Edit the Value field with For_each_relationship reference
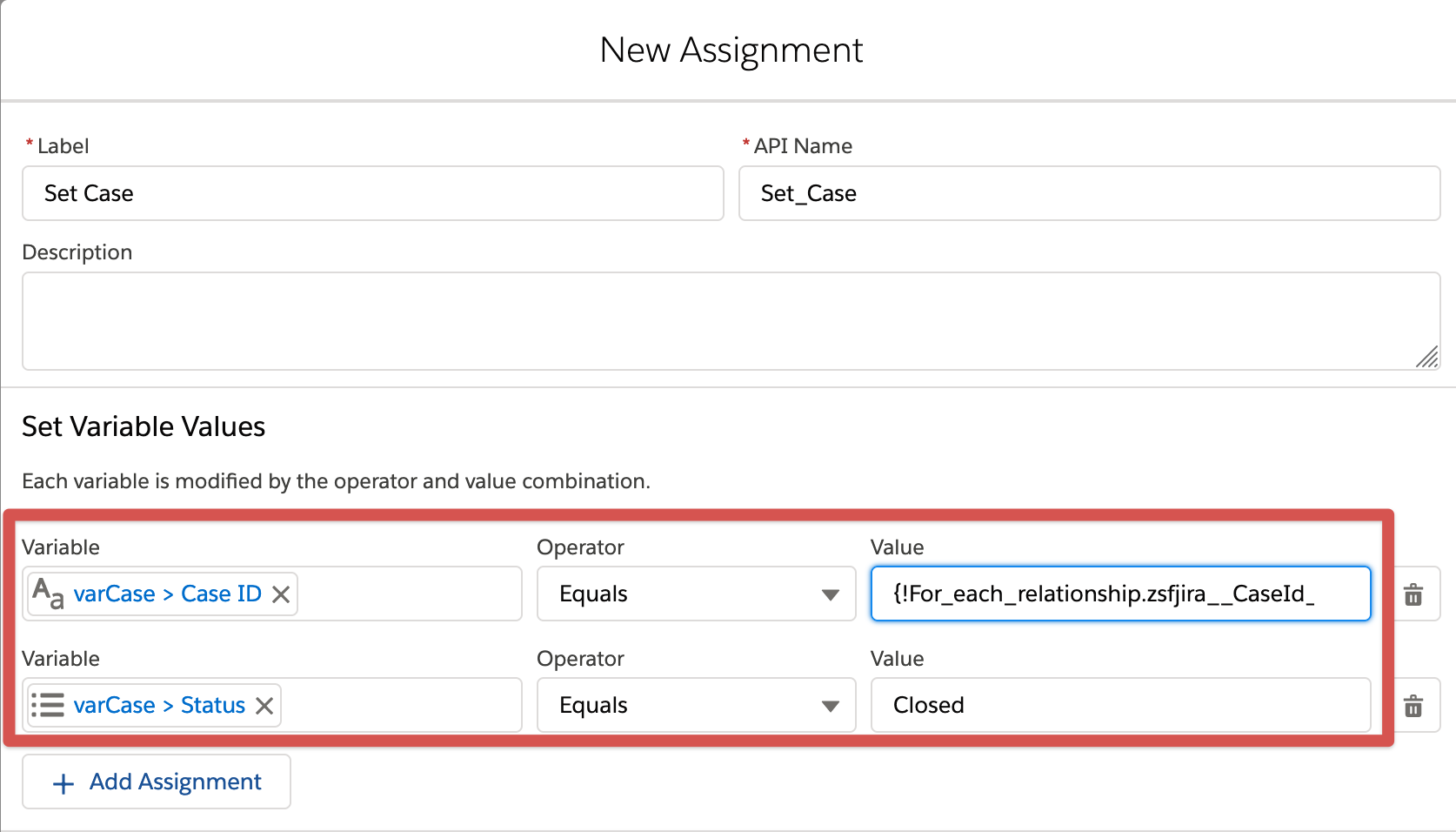 click(1120, 594)
